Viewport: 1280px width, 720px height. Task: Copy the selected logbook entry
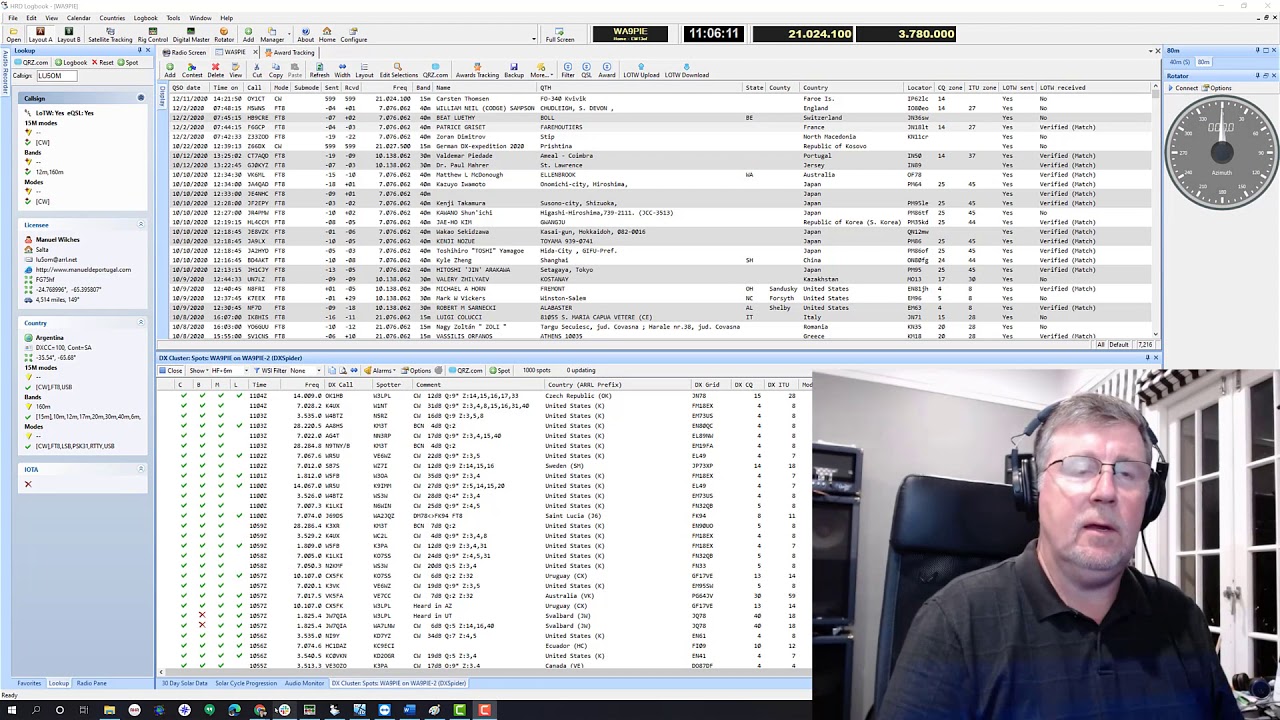pyautogui.click(x=275, y=71)
